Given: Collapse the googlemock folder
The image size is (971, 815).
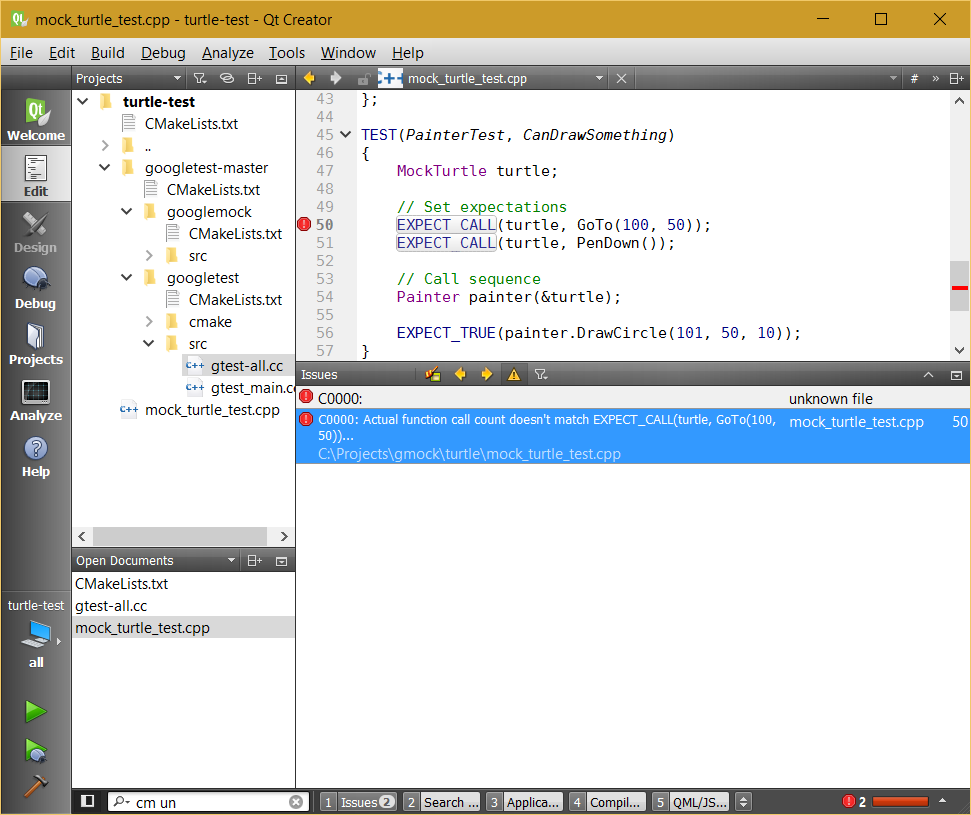Looking at the screenshot, I should [127, 211].
